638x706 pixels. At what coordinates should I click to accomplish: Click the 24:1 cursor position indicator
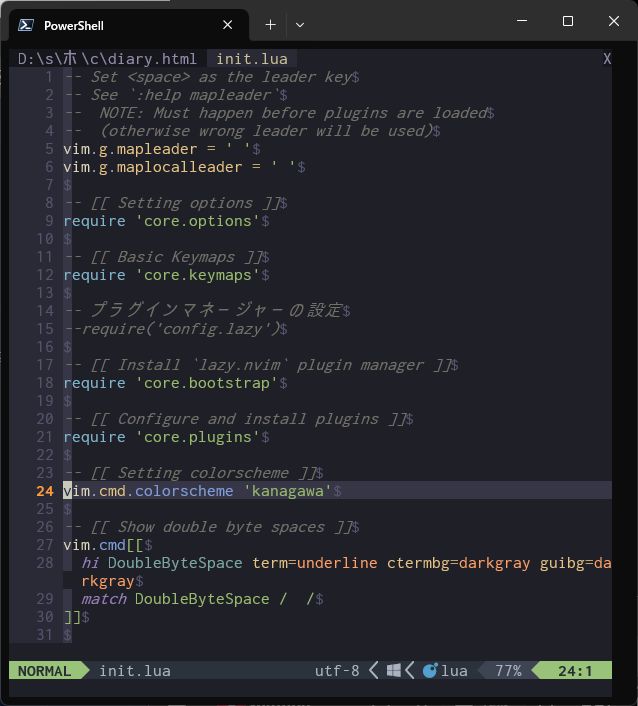click(x=574, y=671)
